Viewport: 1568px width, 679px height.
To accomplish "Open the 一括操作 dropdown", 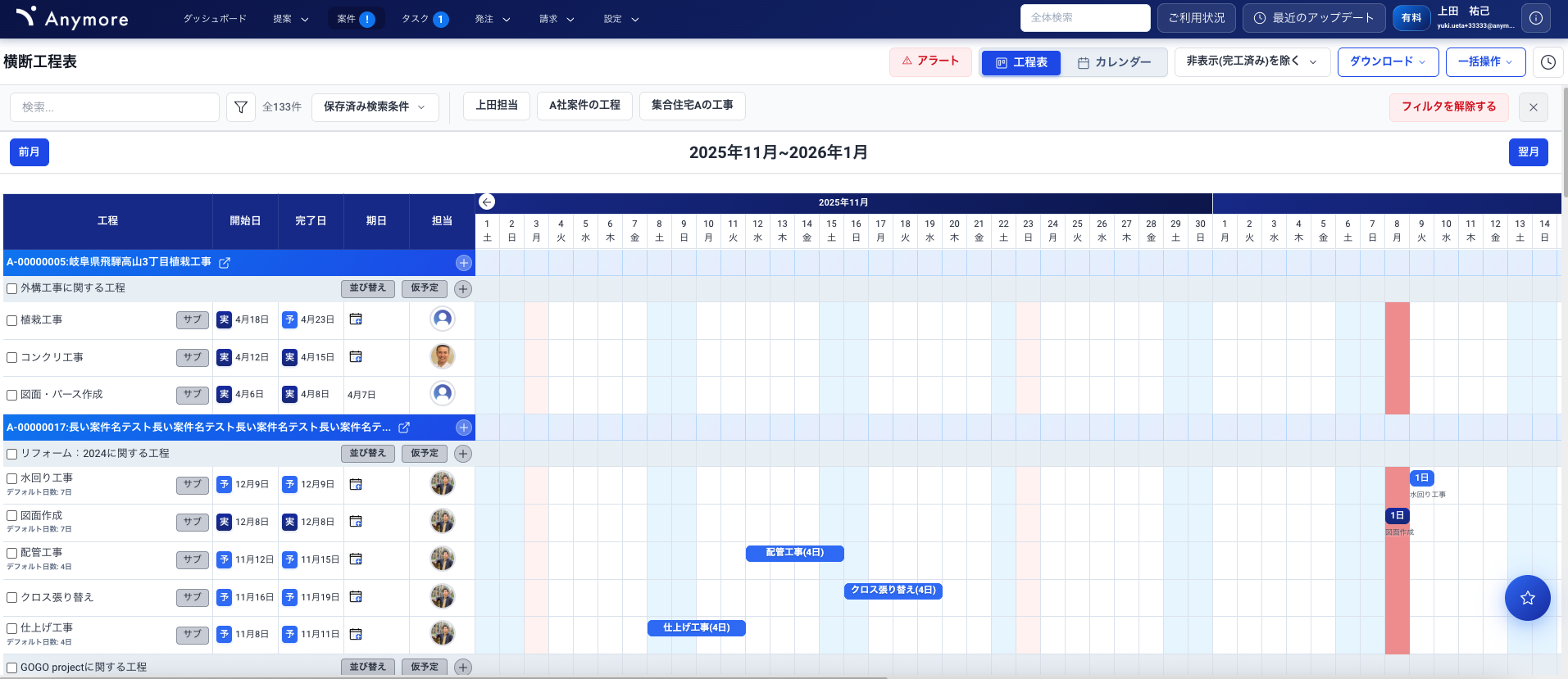I will coord(1485,61).
